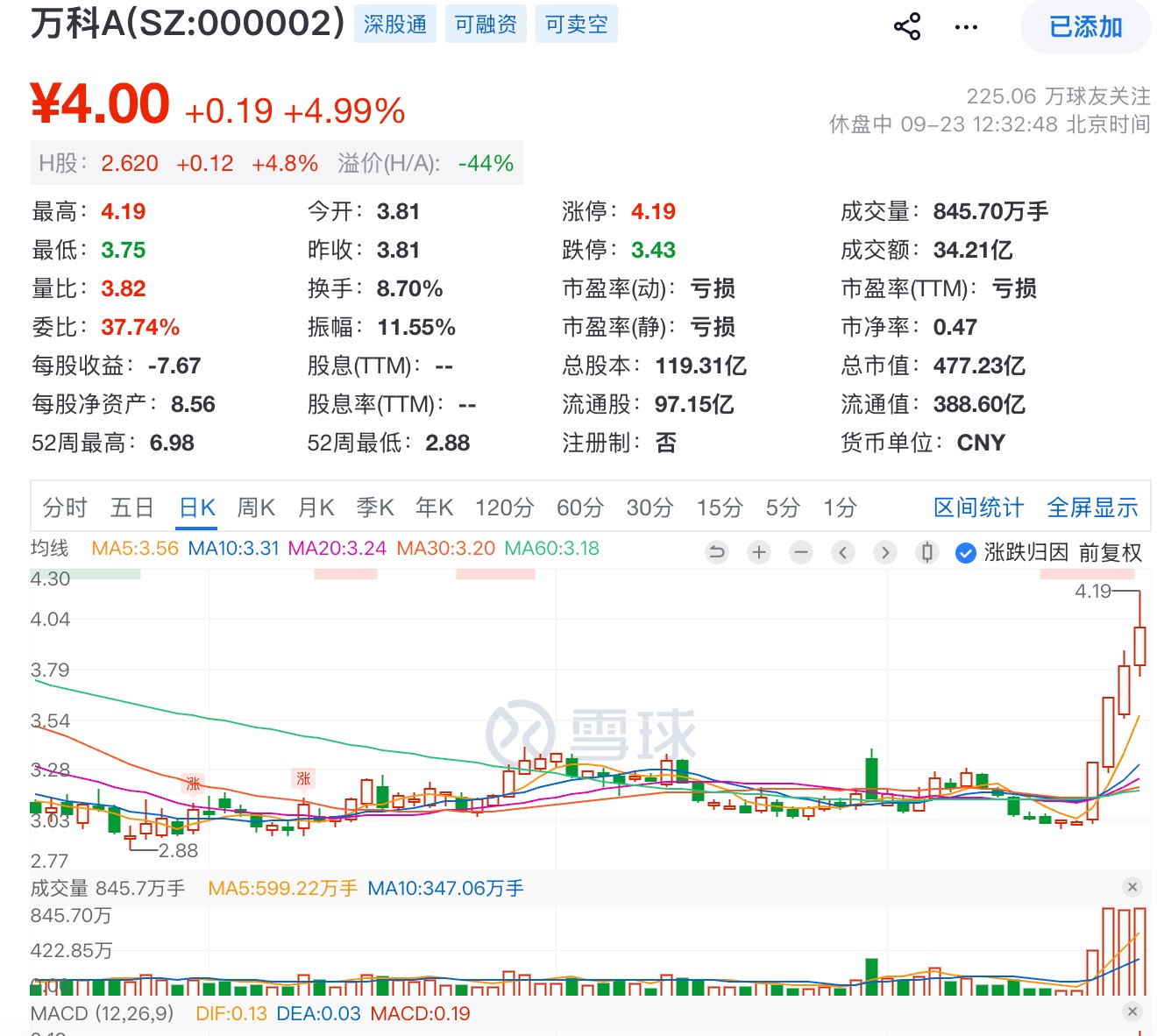Image resolution: width=1157 pixels, height=1036 pixels.
Task: Click 全屏显示 to view fullscreen chart
Action: (1093, 507)
